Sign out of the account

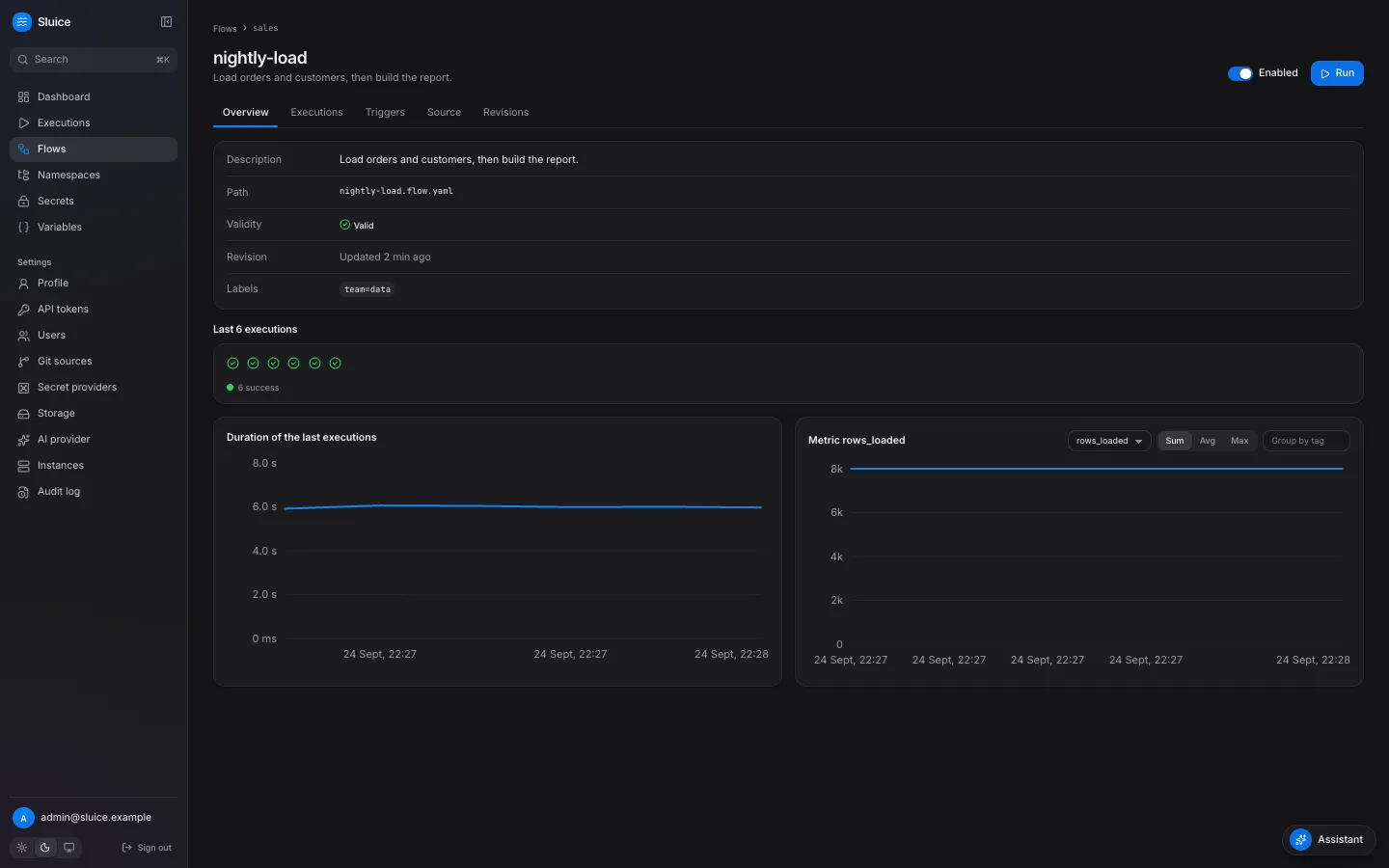147,848
